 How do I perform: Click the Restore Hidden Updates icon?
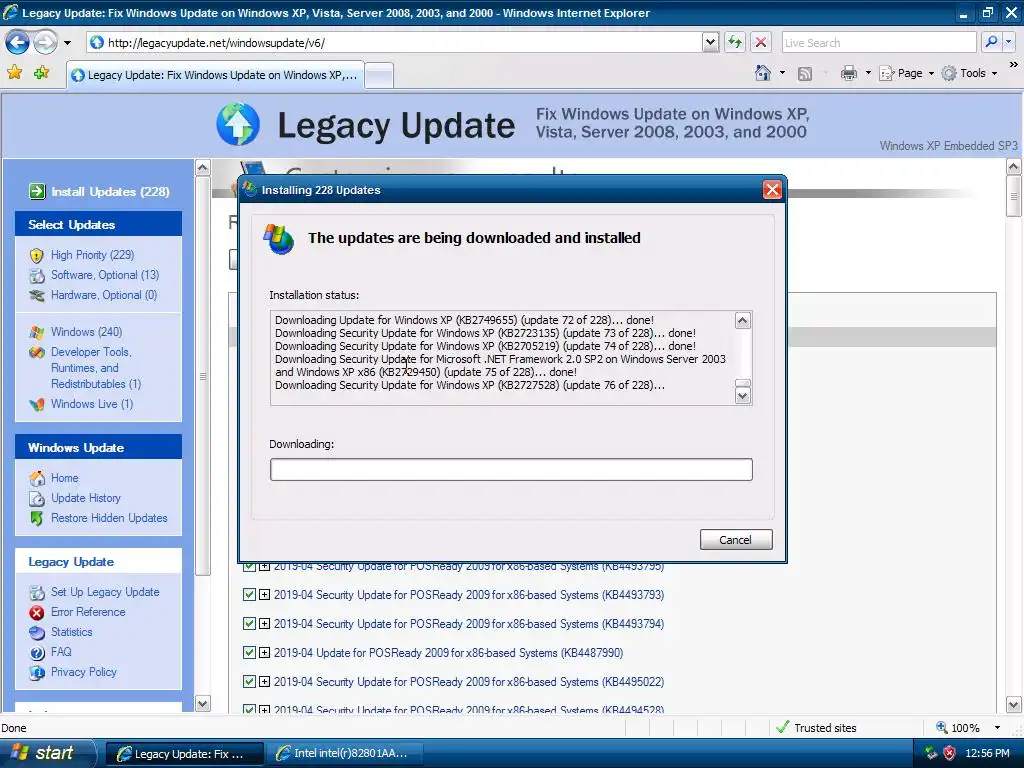(37, 519)
